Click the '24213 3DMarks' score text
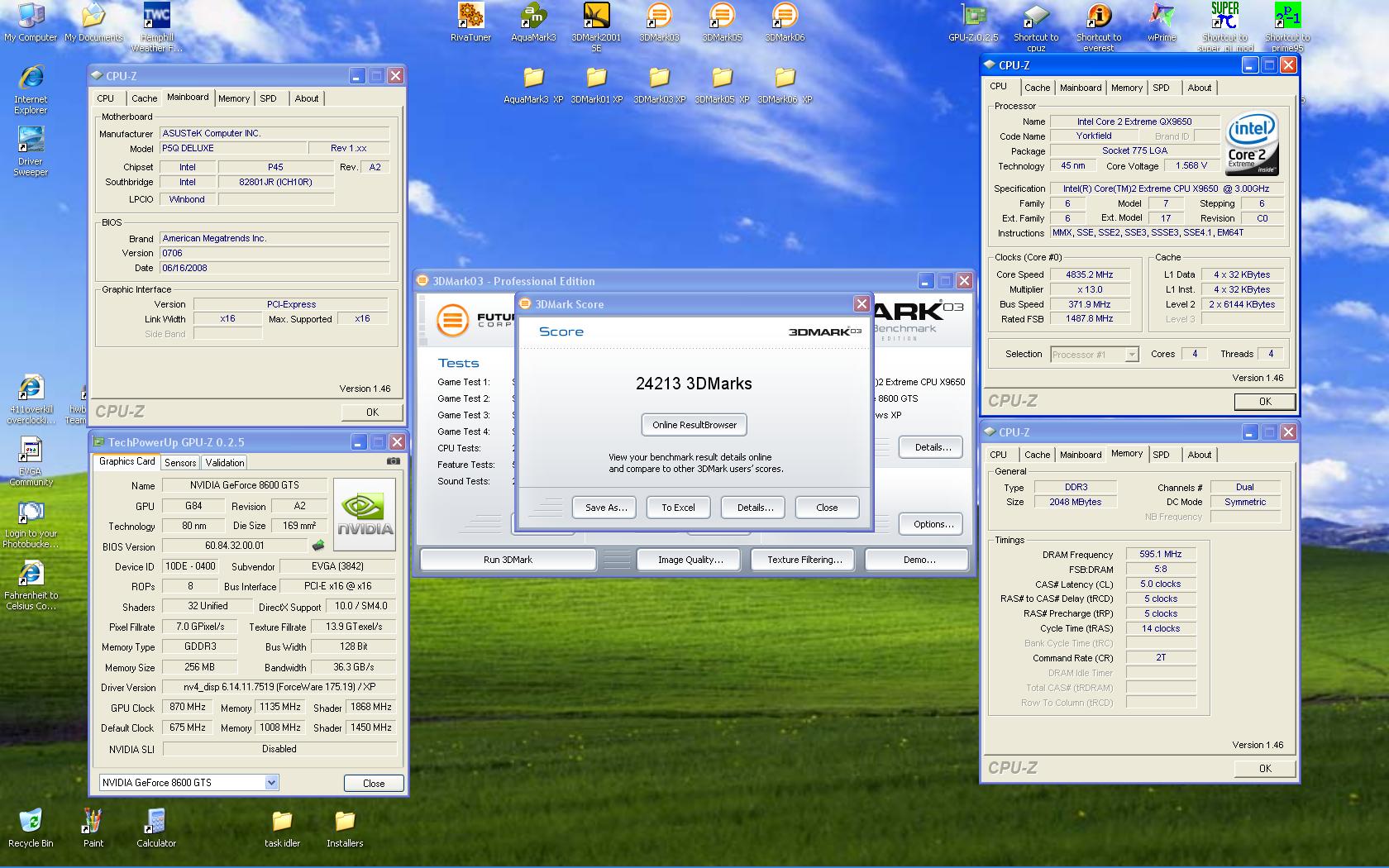This screenshot has width=1389, height=868. (694, 384)
